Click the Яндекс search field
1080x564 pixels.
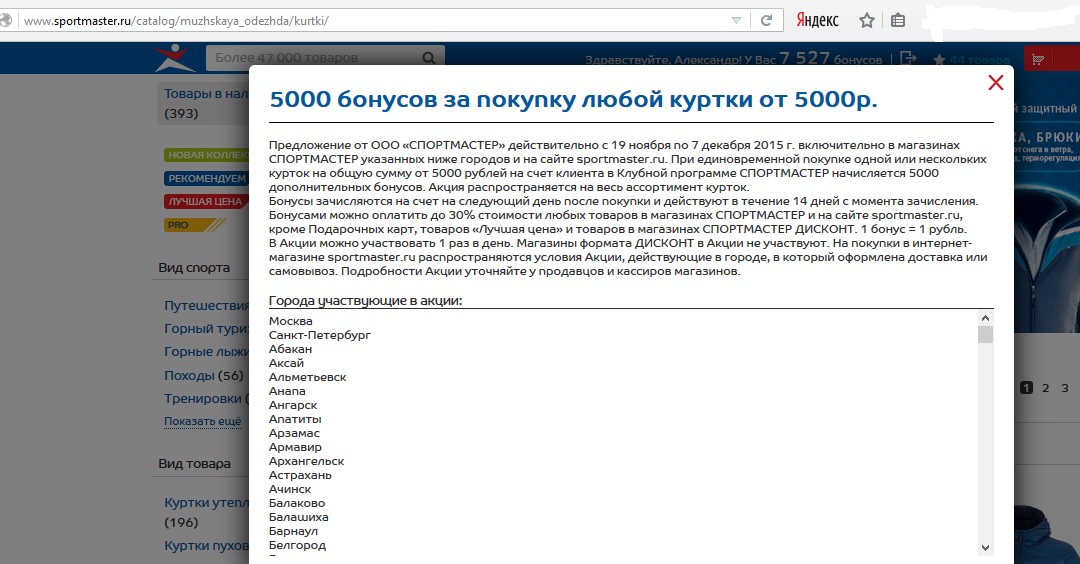pos(818,21)
